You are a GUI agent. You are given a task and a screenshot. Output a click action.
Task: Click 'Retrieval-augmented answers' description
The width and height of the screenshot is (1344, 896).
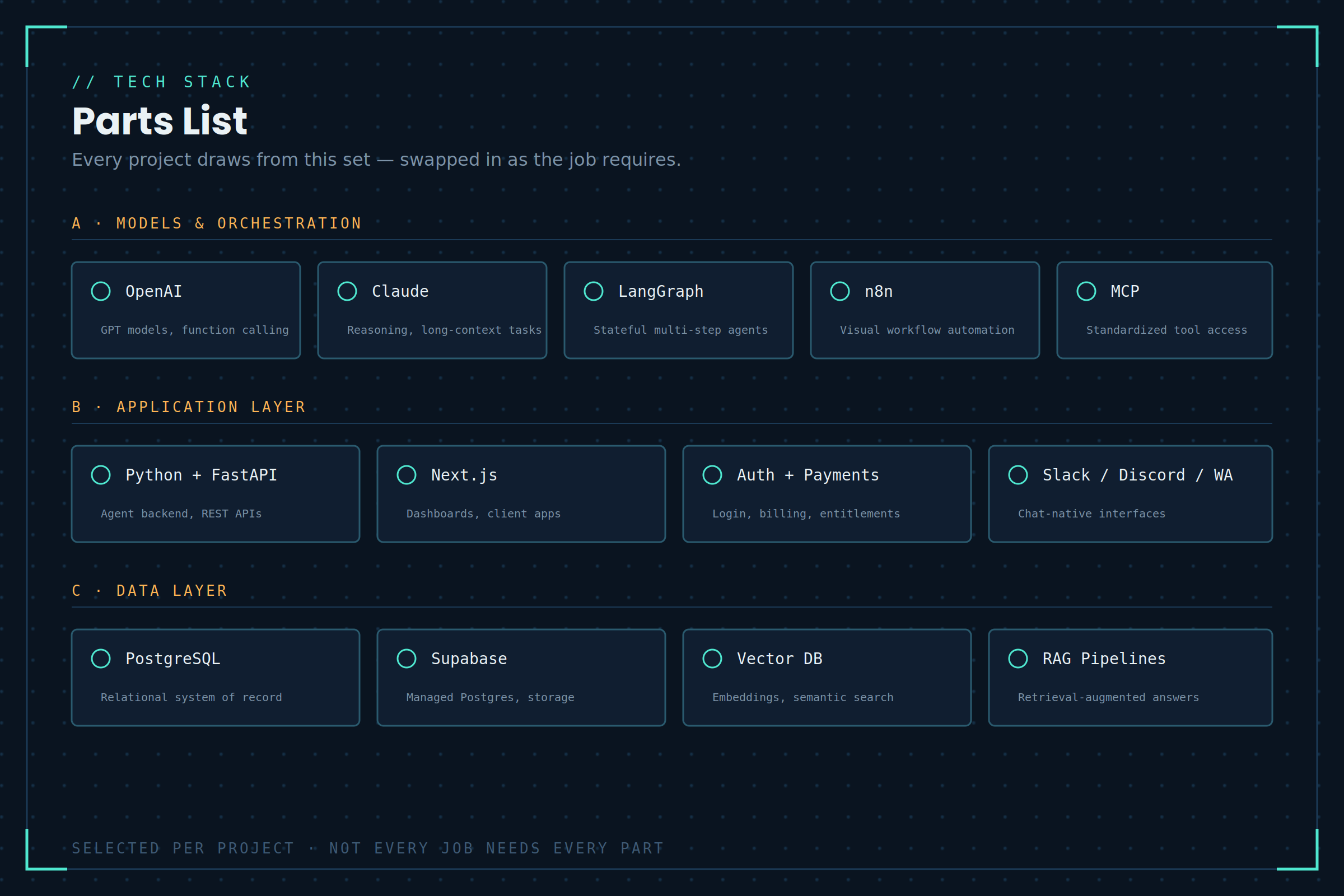[1108, 697]
